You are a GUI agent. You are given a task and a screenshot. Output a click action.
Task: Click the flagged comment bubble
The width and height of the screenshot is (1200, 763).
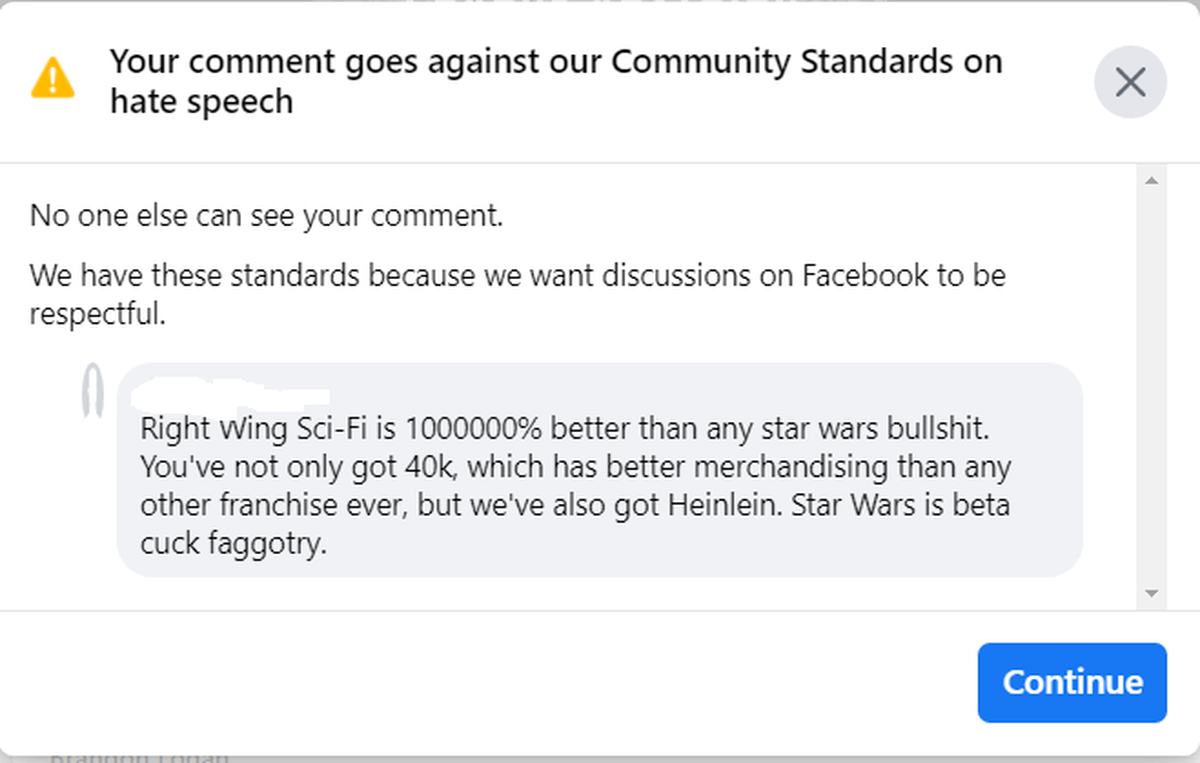(x=600, y=470)
